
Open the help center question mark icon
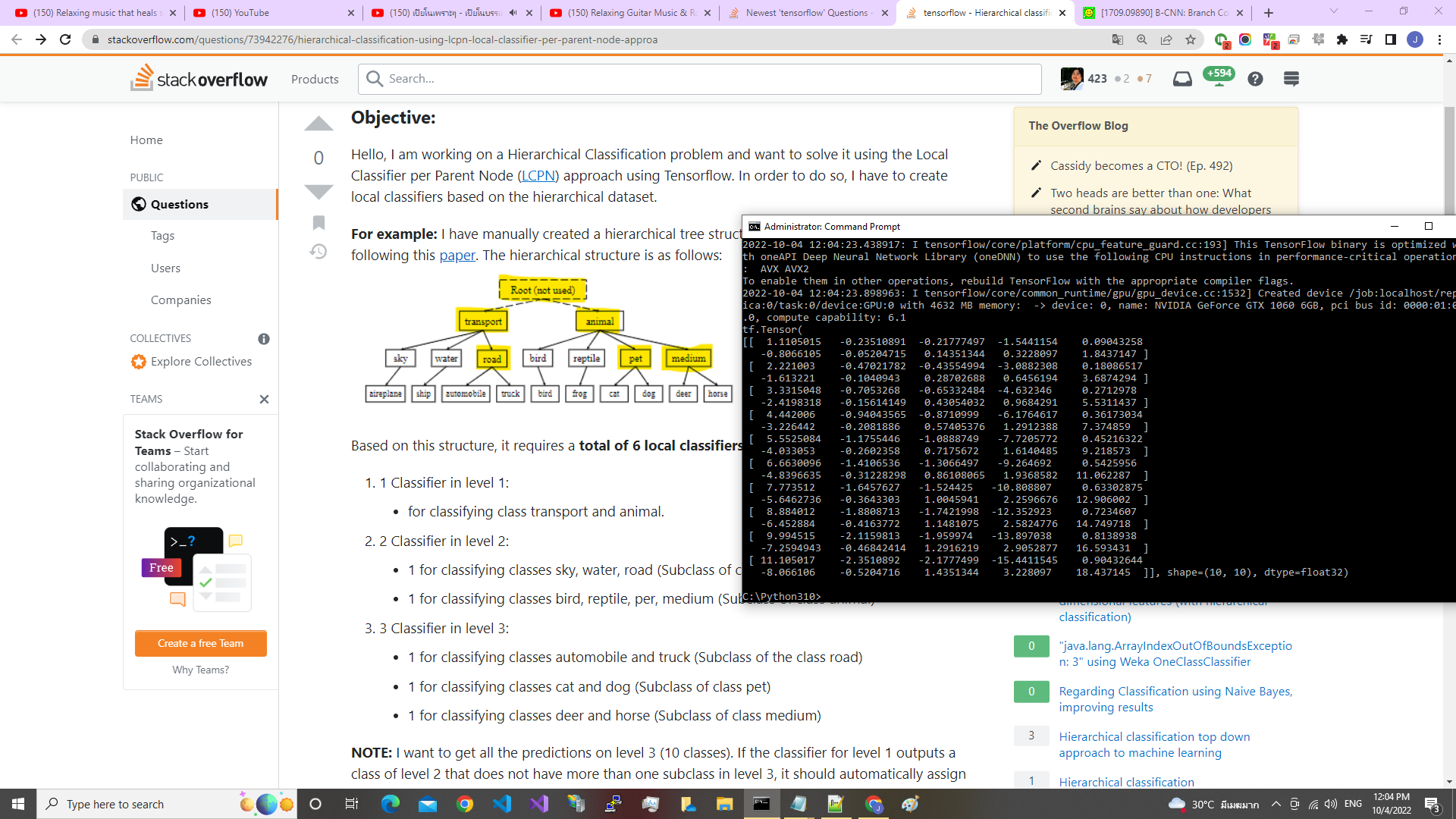1255,79
